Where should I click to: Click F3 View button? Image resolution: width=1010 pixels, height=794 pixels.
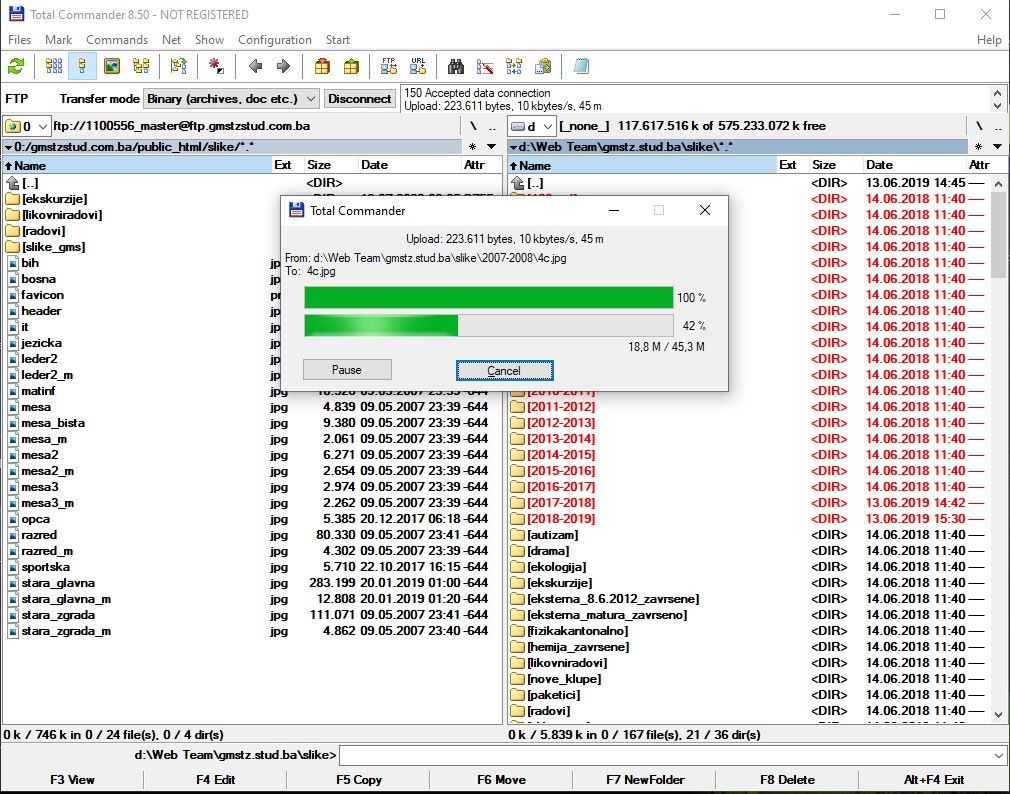coord(72,779)
